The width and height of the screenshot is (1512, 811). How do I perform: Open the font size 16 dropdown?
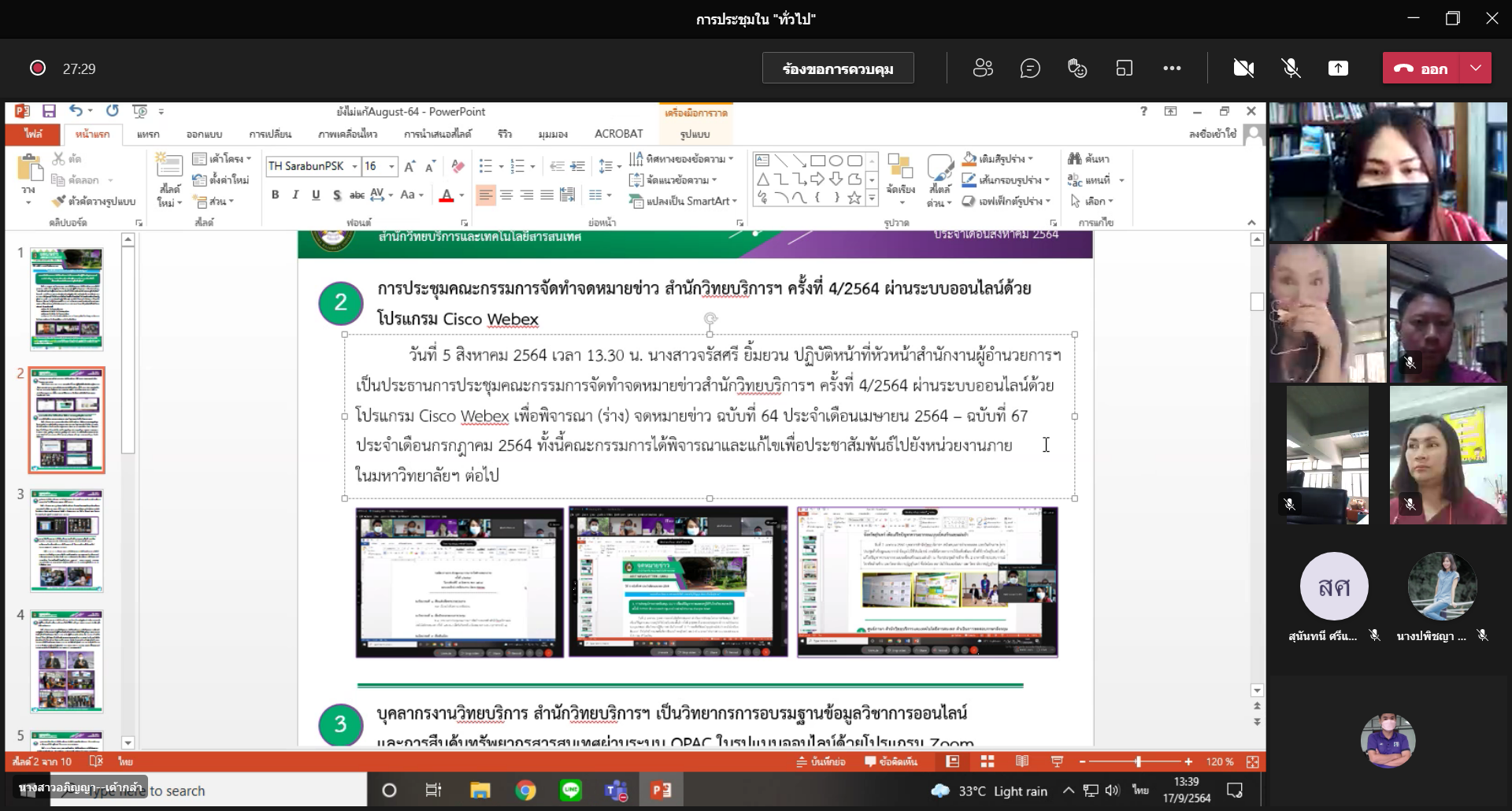[x=391, y=166]
